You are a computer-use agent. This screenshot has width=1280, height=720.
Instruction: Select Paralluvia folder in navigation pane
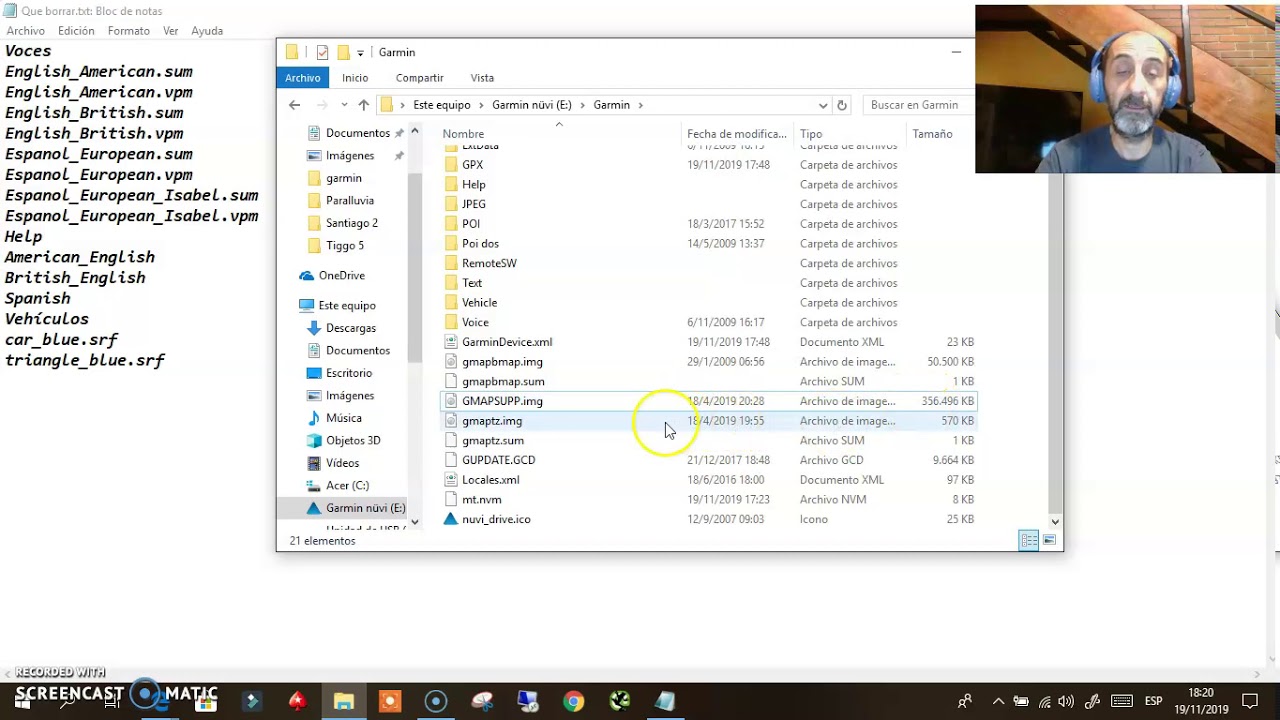point(349,200)
